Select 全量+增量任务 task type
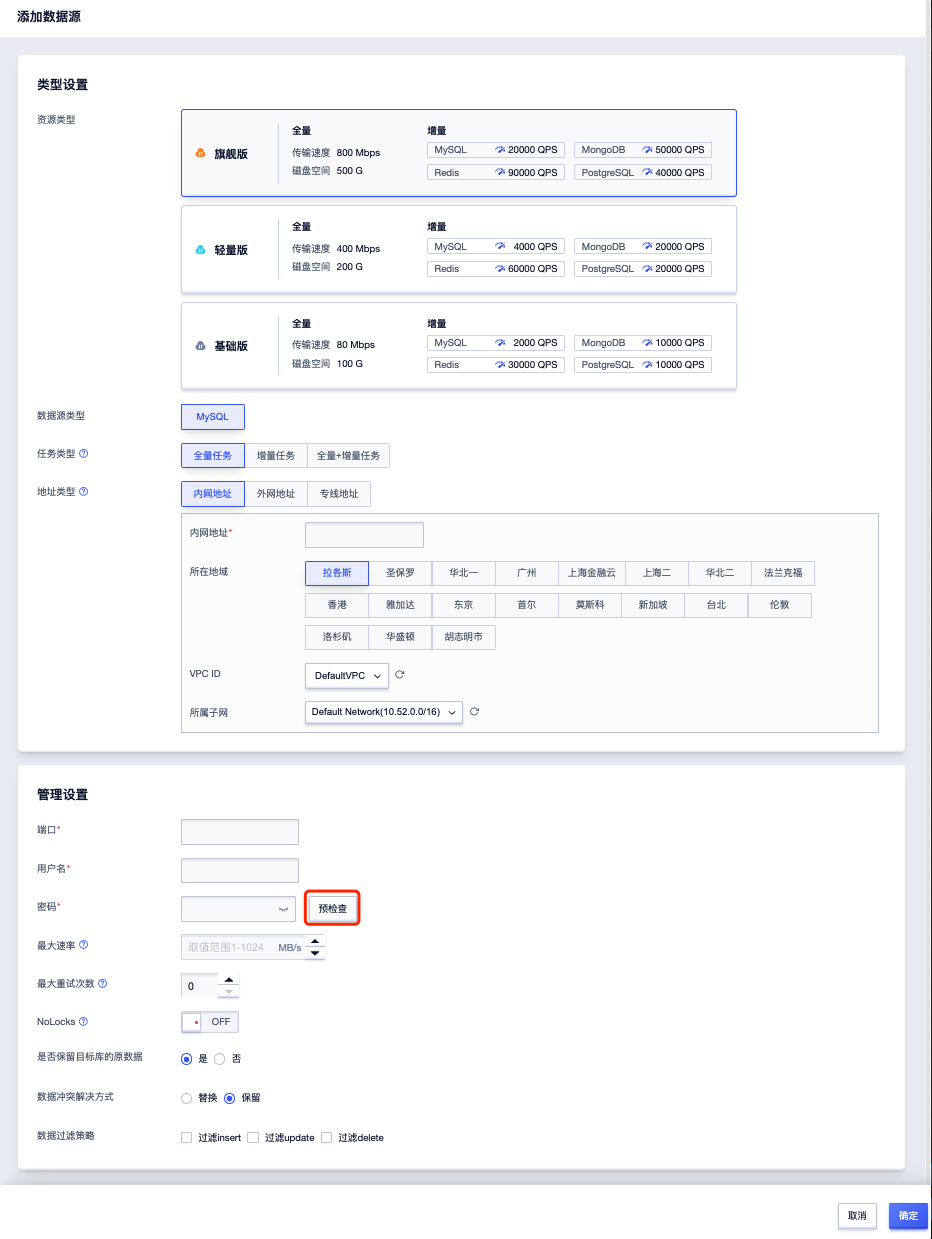Viewport: 932px width, 1239px height. point(348,456)
